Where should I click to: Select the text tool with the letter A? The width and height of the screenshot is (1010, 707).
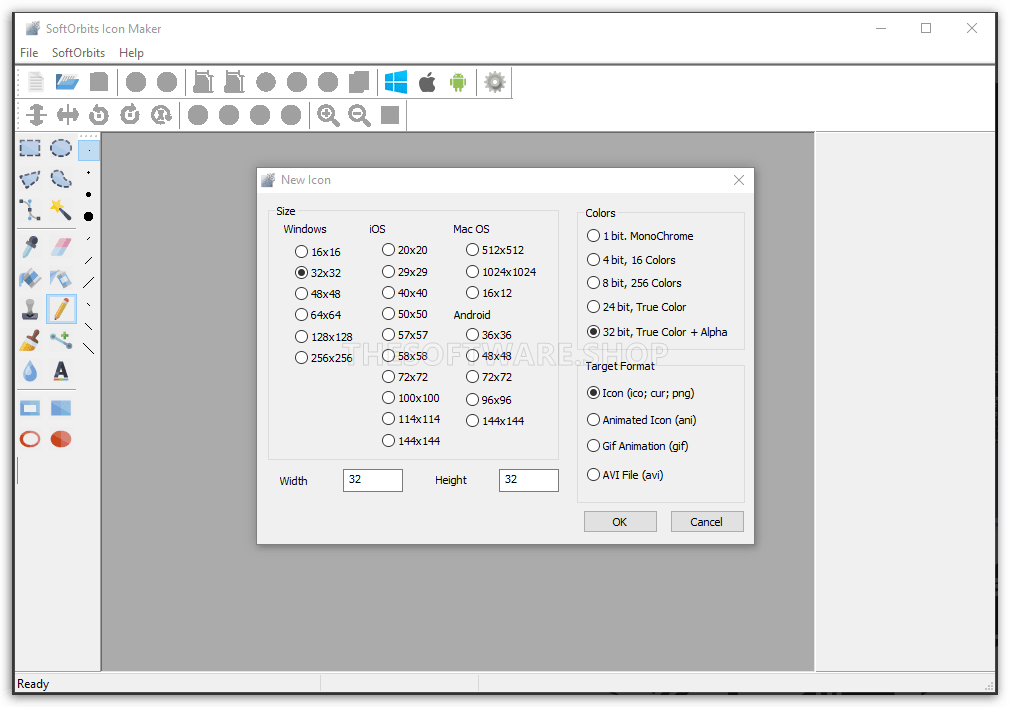point(61,371)
